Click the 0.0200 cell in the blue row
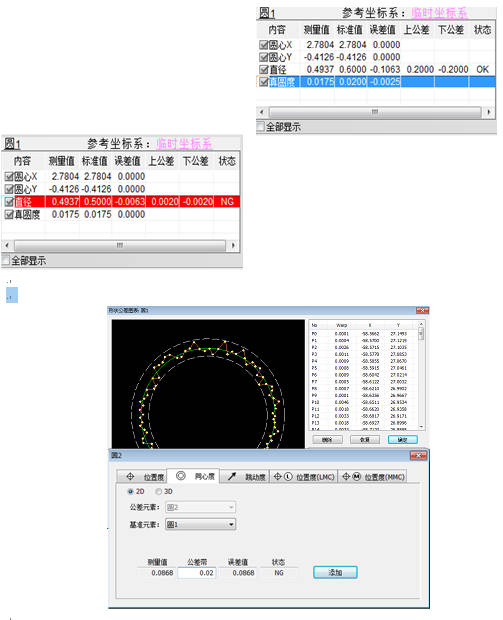 point(352,82)
